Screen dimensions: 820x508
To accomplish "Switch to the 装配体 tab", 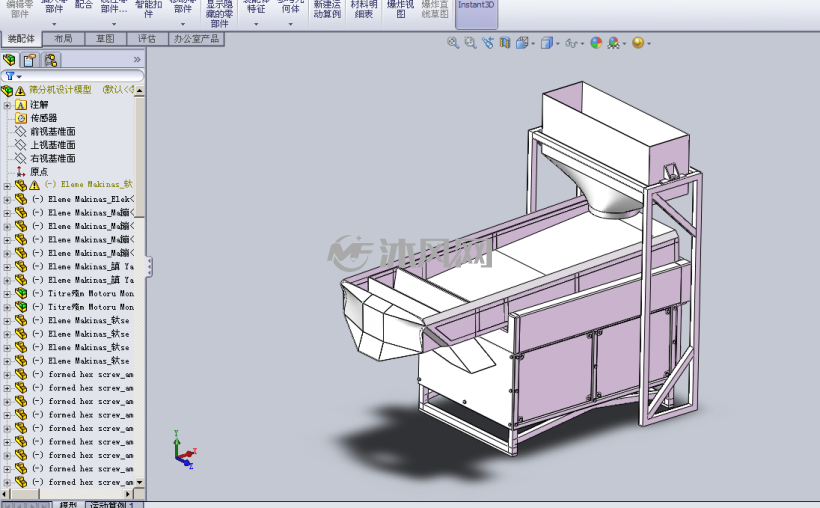I will pos(21,39).
